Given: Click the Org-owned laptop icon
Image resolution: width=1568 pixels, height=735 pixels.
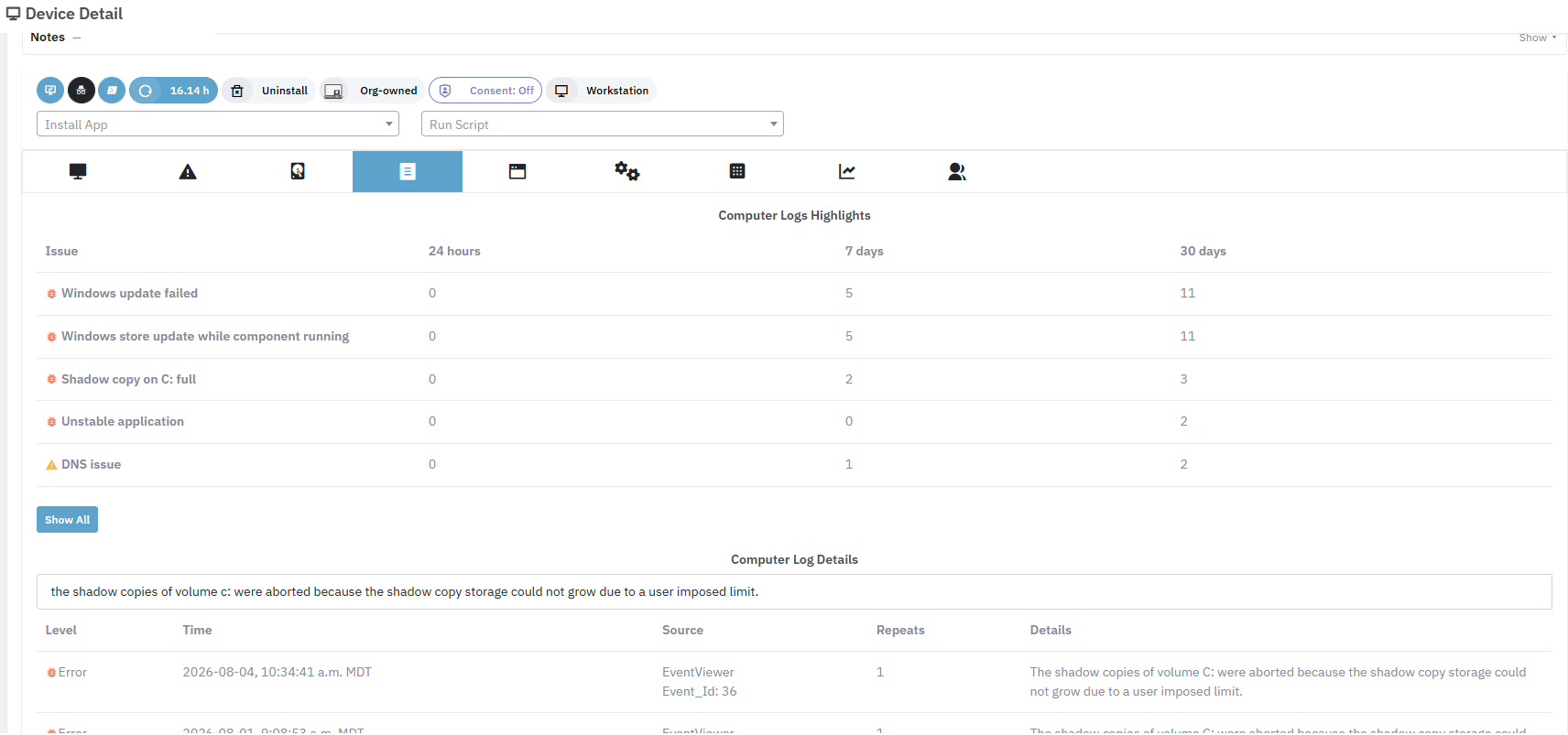Looking at the screenshot, I should coord(333,91).
